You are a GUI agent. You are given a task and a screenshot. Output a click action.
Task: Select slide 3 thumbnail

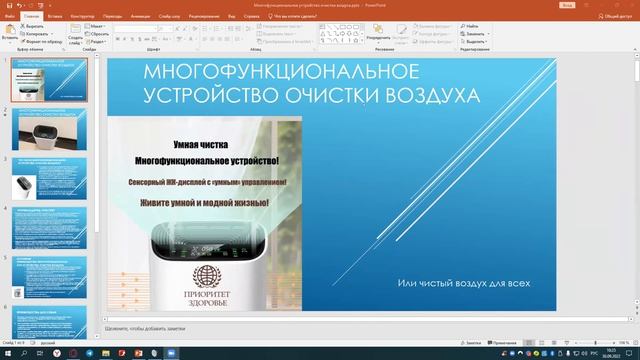(49, 178)
